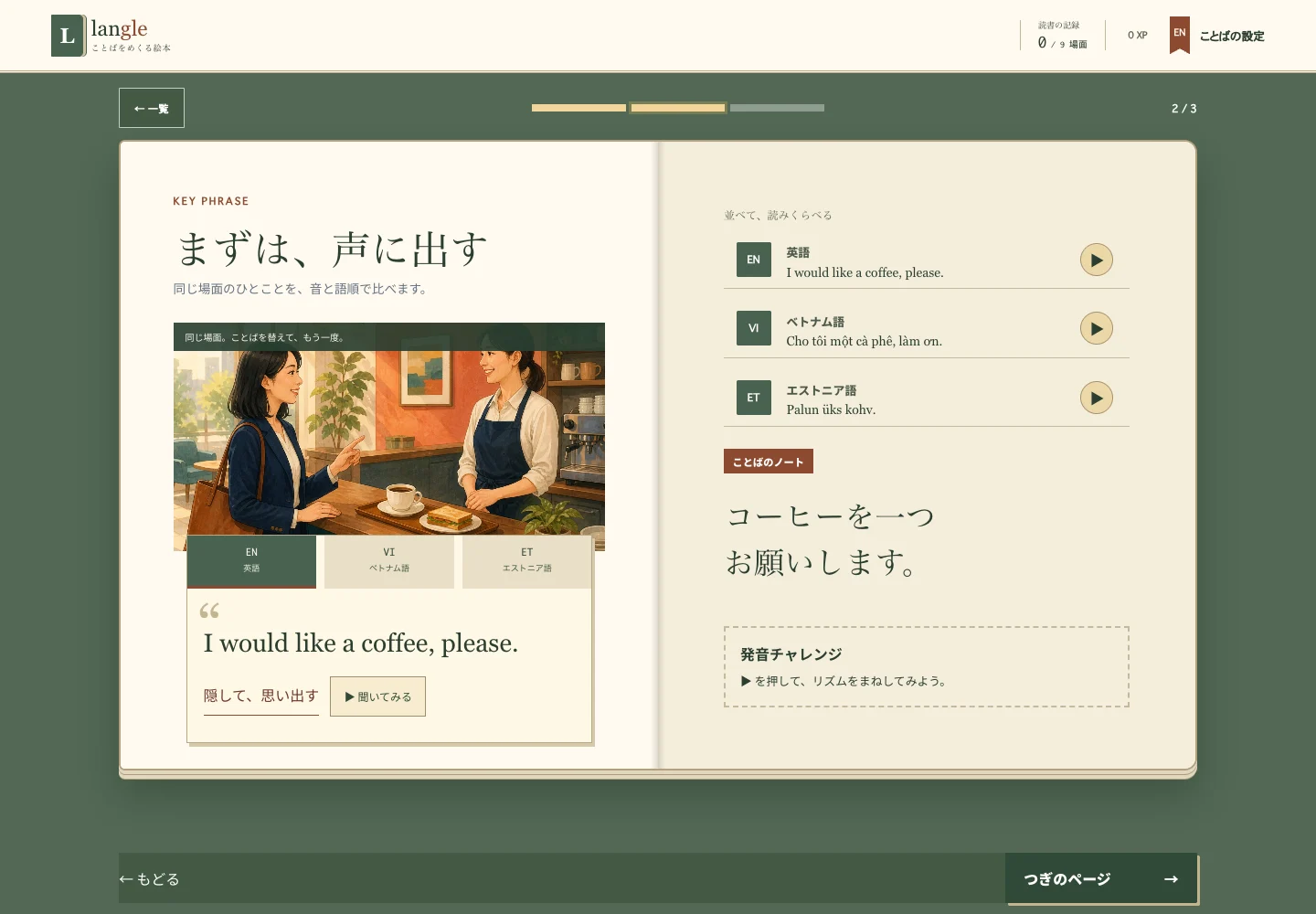The height and width of the screenshot is (914, 1316).
Task: Go to つぎのページ next page
Action: click(x=1101, y=878)
